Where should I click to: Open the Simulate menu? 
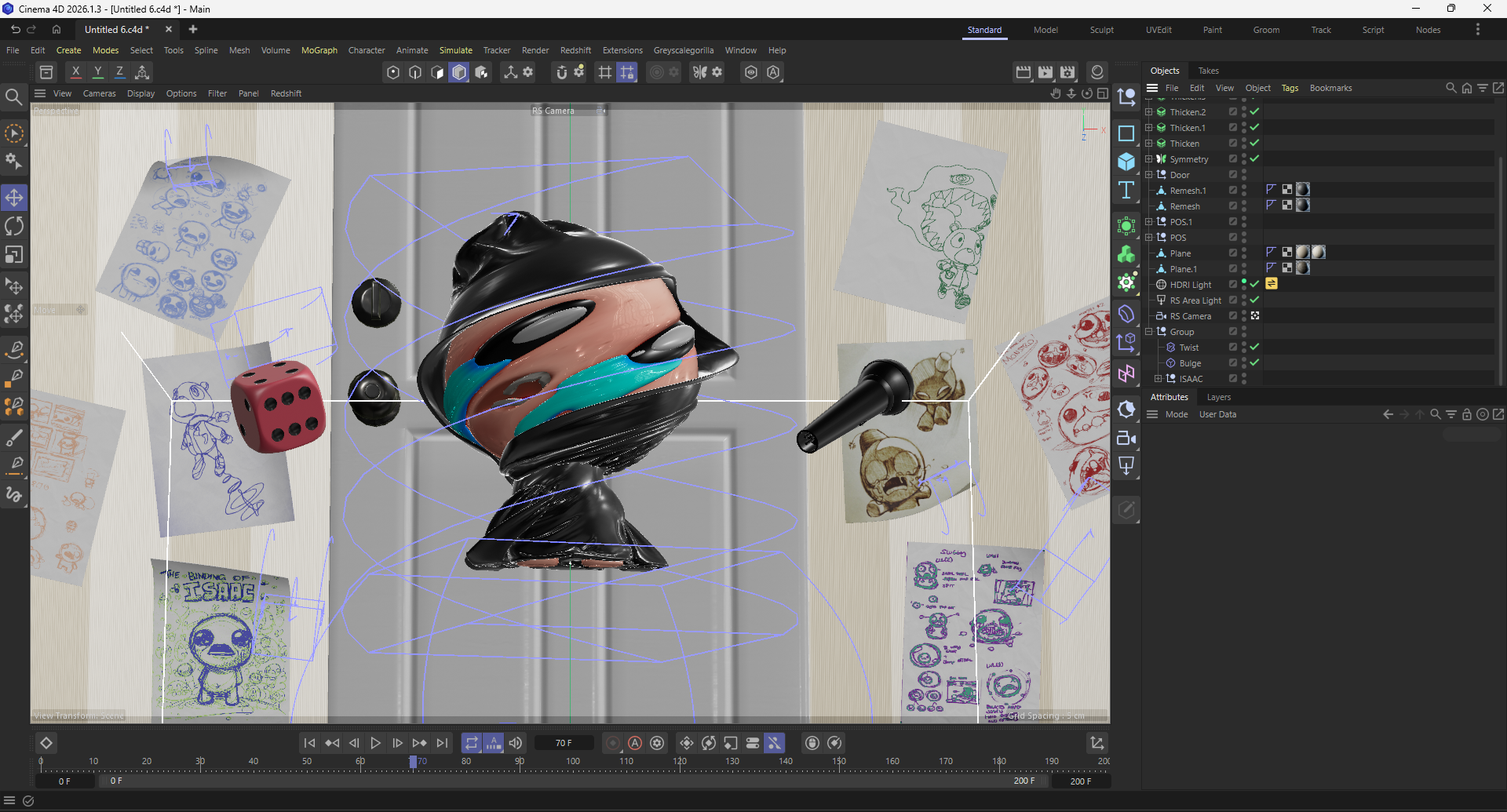coord(456,50)
